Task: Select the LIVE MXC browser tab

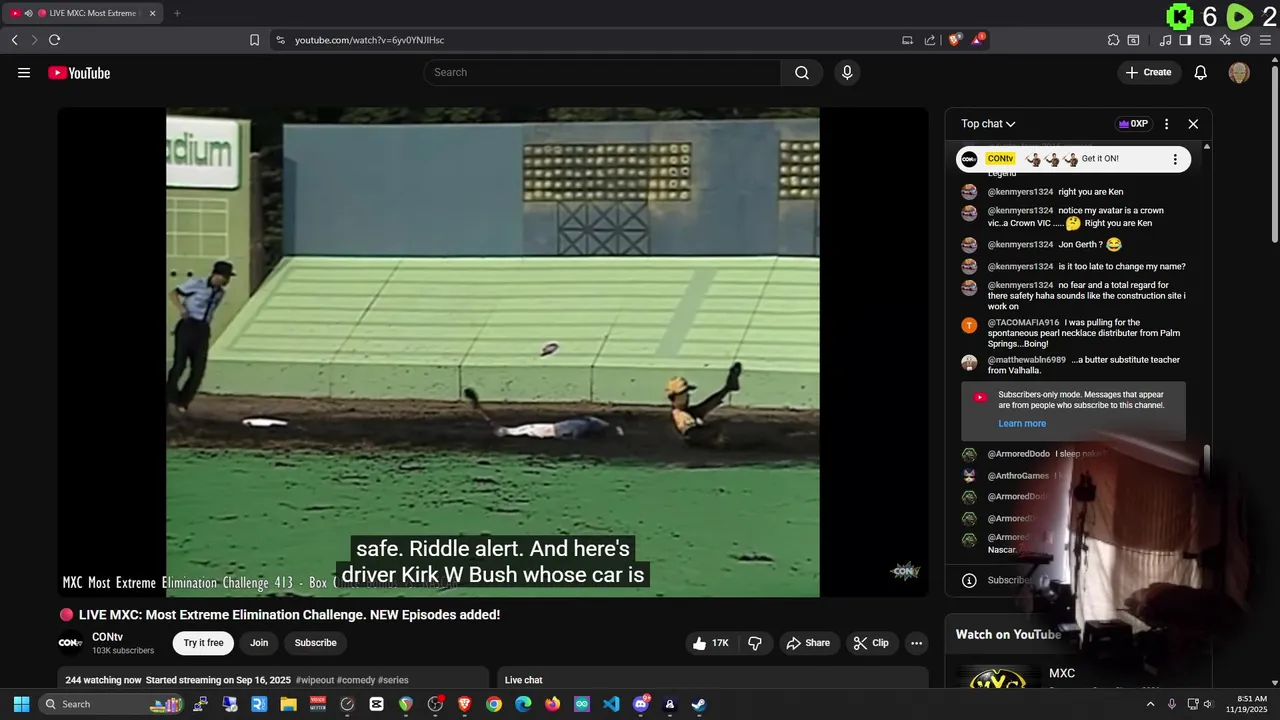Action: pyautogui.click(x=83, y=13)
